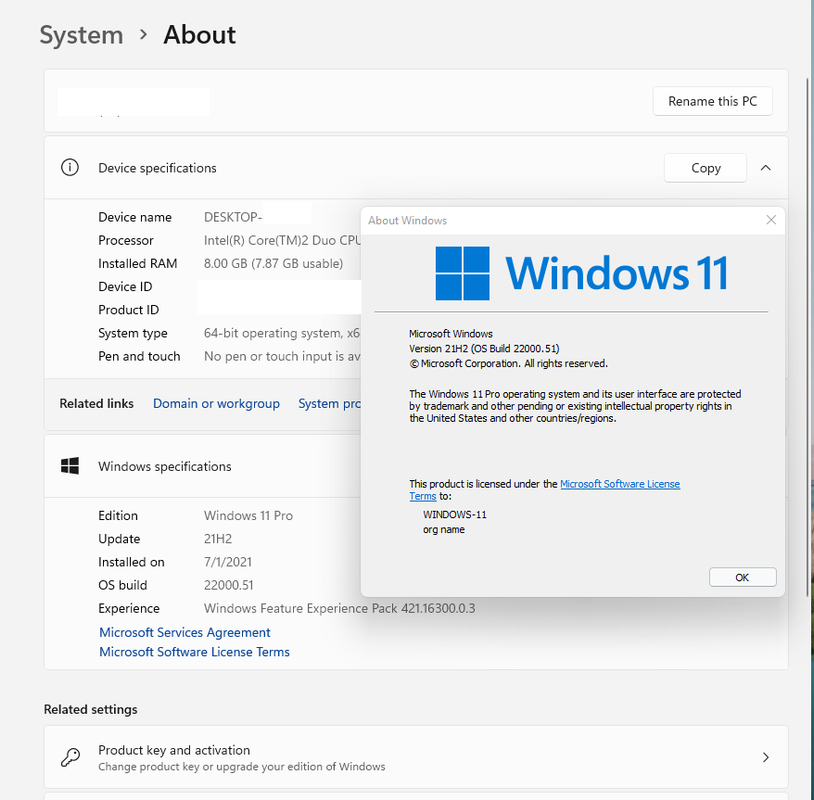Image resolution: width=814 pixels, height=800 pixels.
Task: Click Version 21H2 (OS Build 22000.51) text in dialog
Action: 484,348
